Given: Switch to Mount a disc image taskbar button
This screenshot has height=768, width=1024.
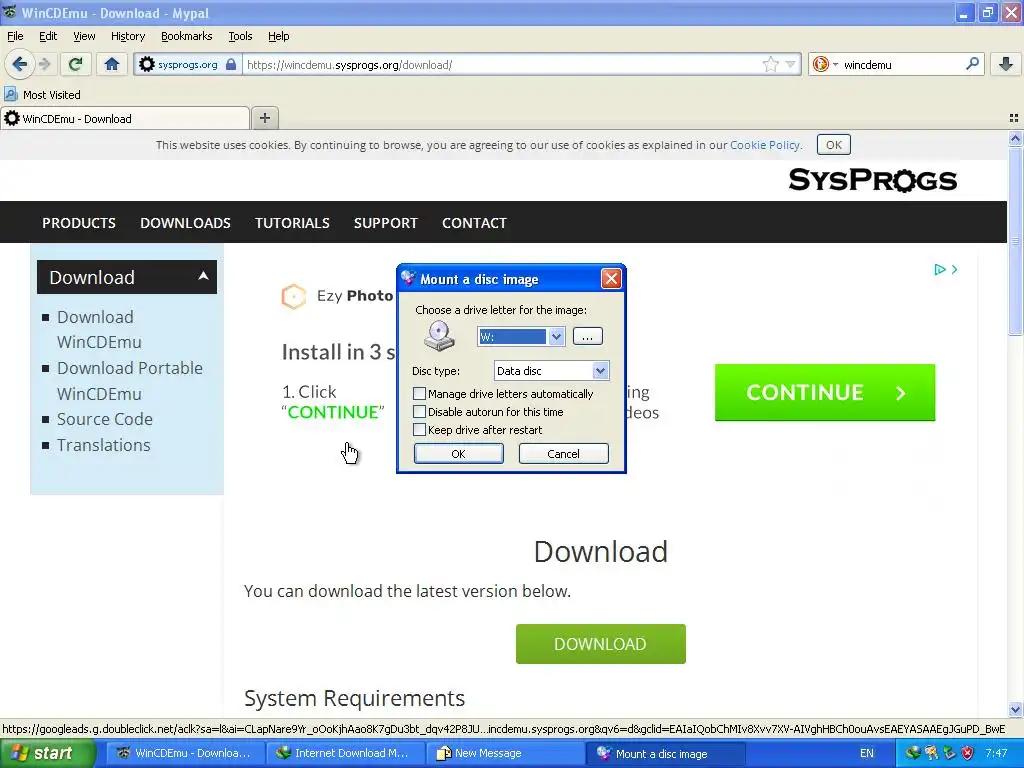Looking at the screenshot, I should pyautogui.click(x=665, y=753).
